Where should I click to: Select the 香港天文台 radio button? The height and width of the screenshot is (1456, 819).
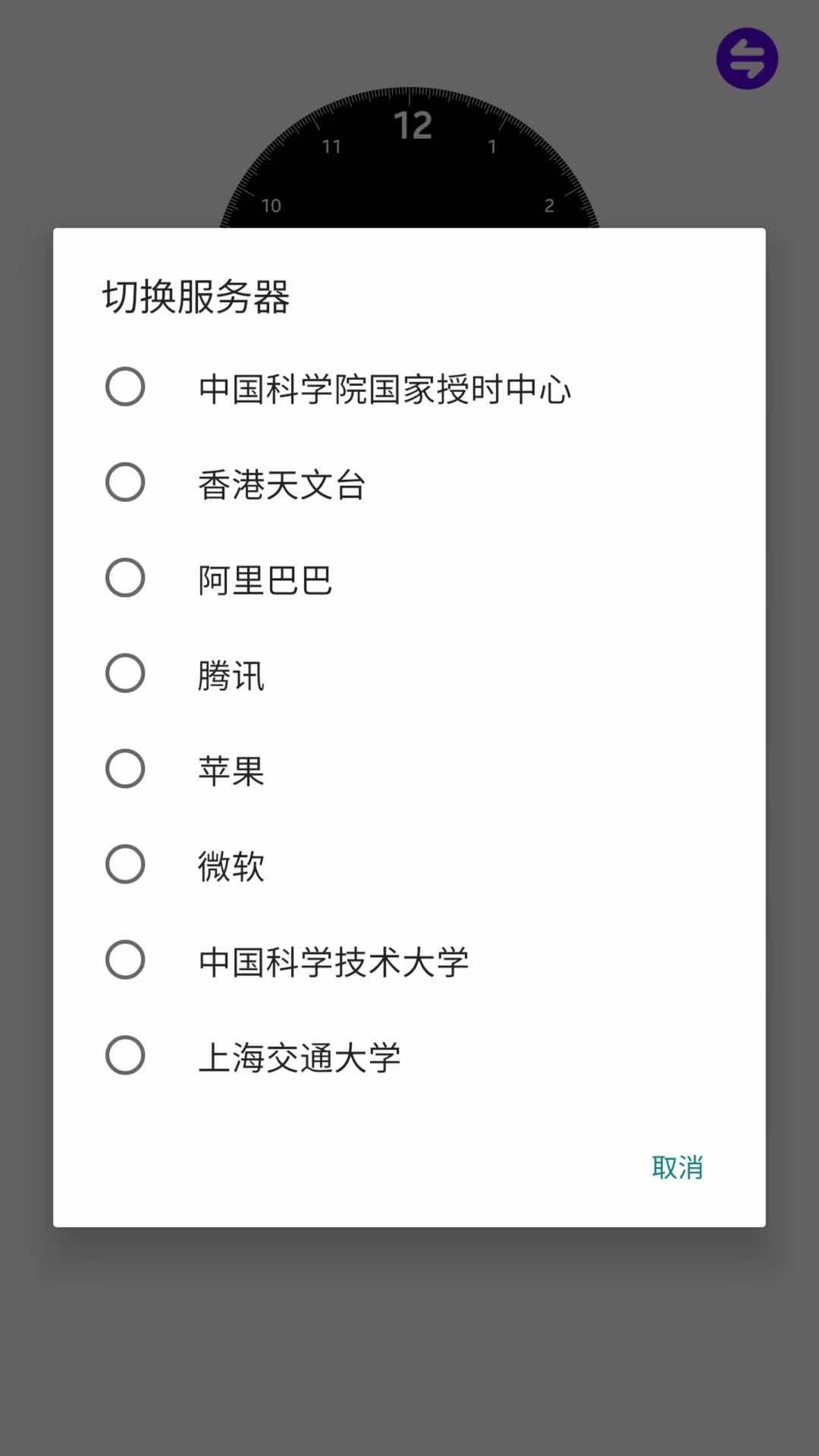coord(125,482)
